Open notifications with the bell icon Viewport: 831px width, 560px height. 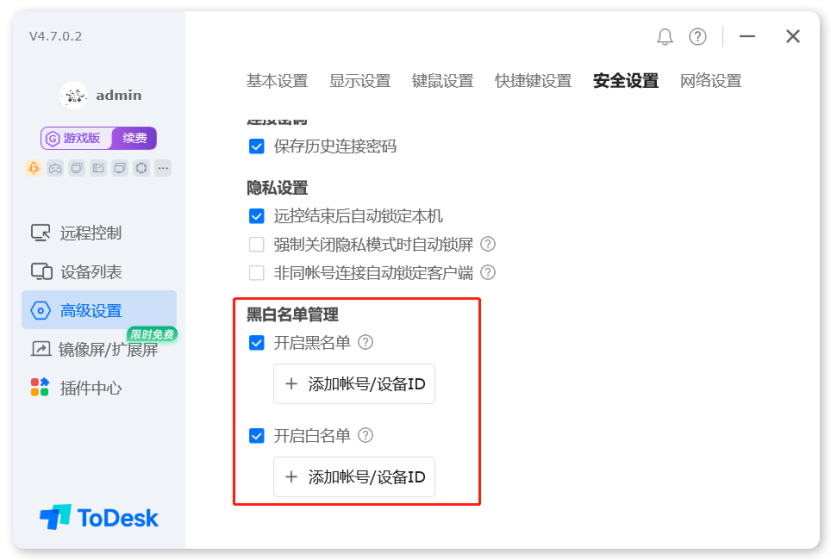pos(665,37)
